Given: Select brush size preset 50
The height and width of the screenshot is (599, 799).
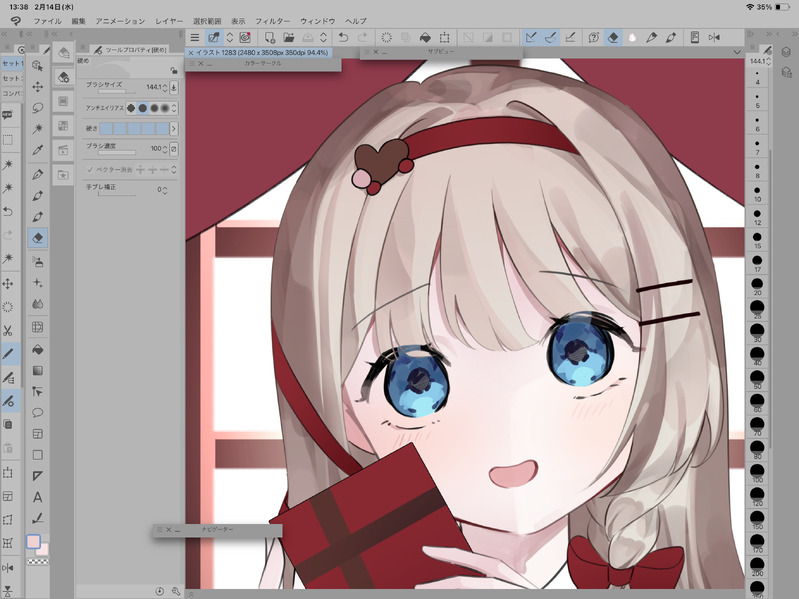Looking at the screenshot, I should [x=757, y=379].
